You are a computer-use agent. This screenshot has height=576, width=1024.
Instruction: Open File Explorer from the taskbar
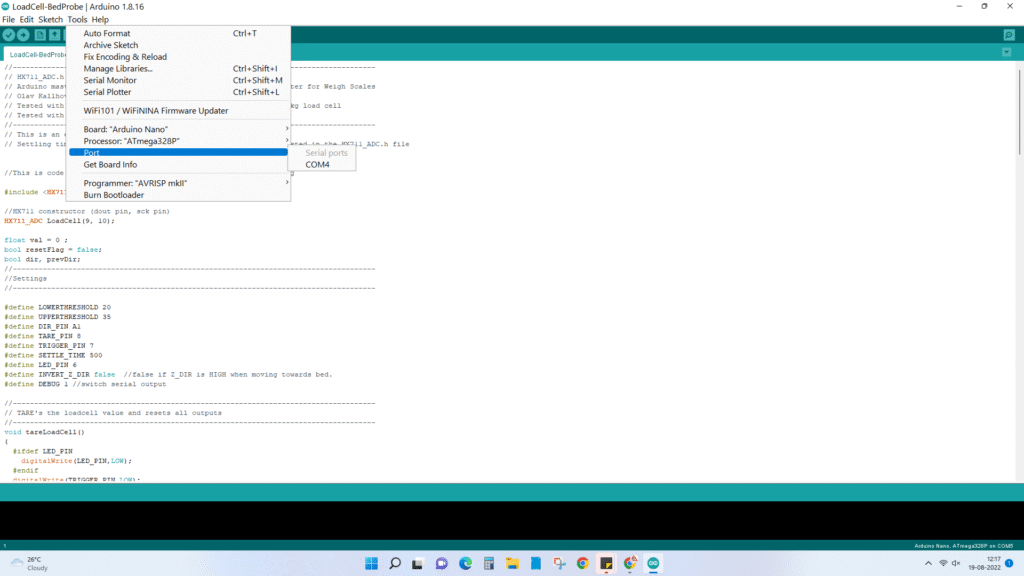[511, 563]
